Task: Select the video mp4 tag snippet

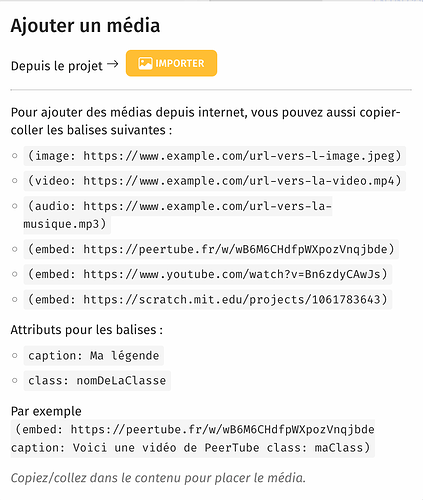Action: [215, 181]
